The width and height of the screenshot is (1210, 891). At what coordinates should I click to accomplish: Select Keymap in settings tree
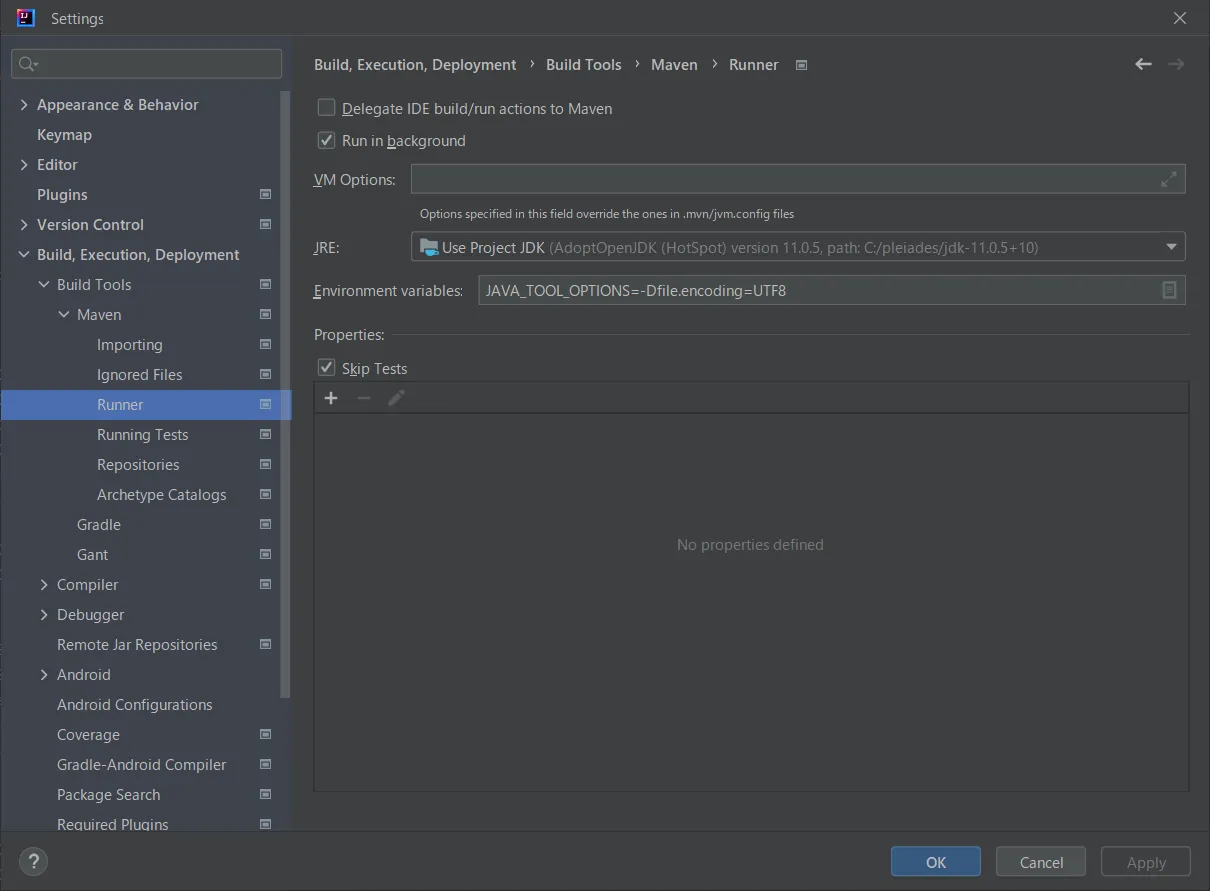click(64, 134)
